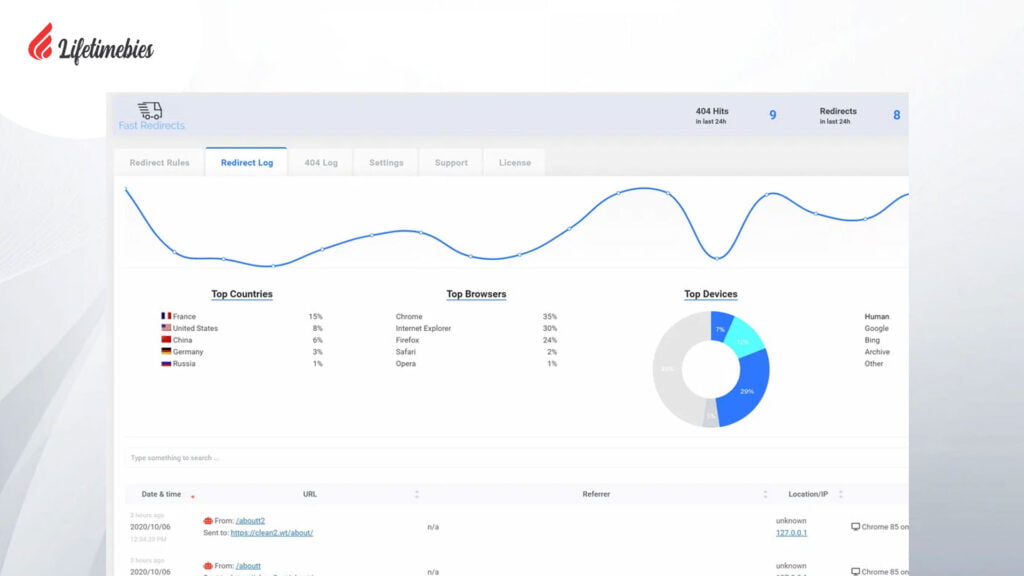This screenshot has width=1024, height=576.
Task: Open the /aboutt2 source link
Action: point(250,520)
